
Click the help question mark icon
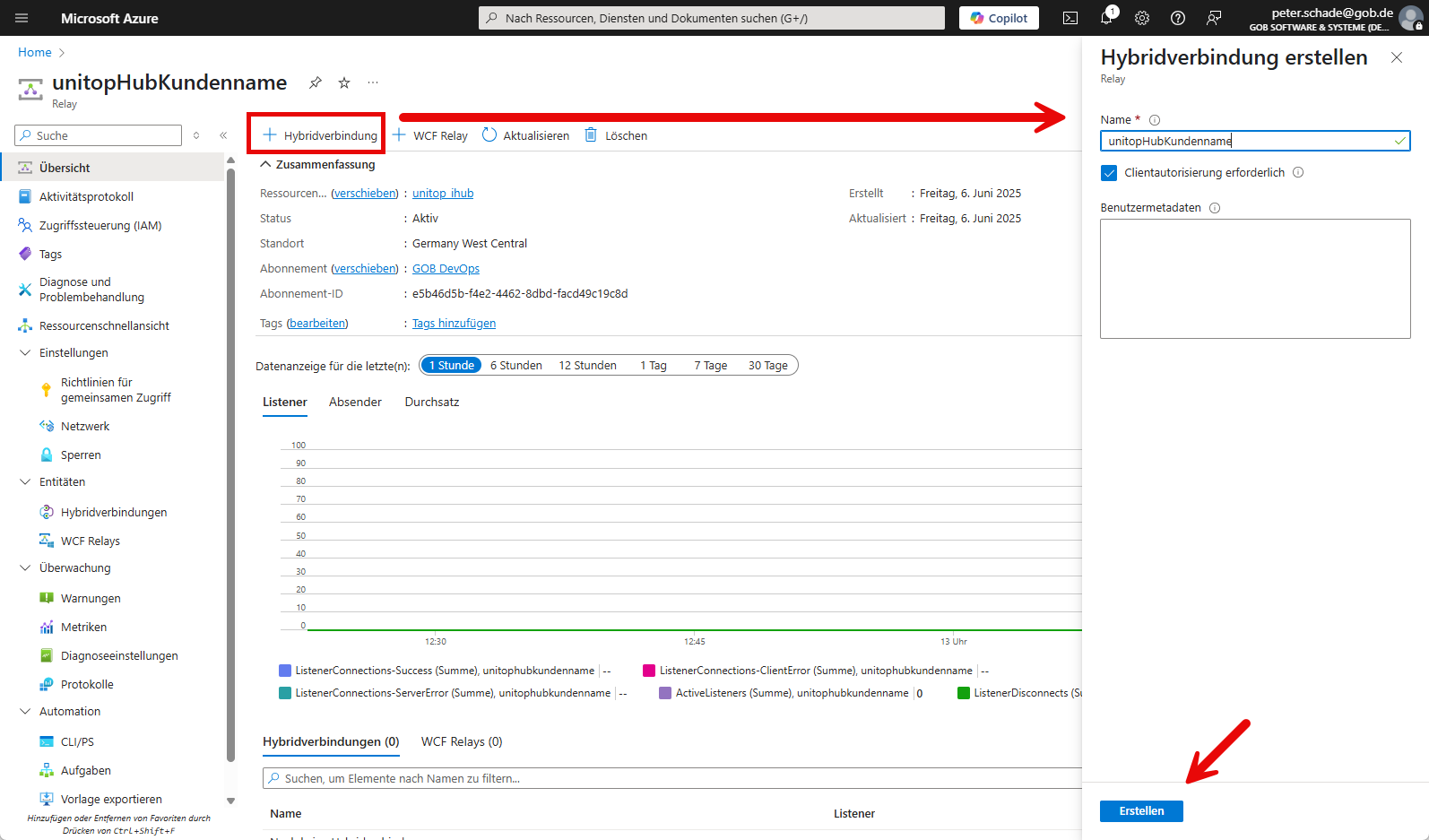(x=1178, y=18)
